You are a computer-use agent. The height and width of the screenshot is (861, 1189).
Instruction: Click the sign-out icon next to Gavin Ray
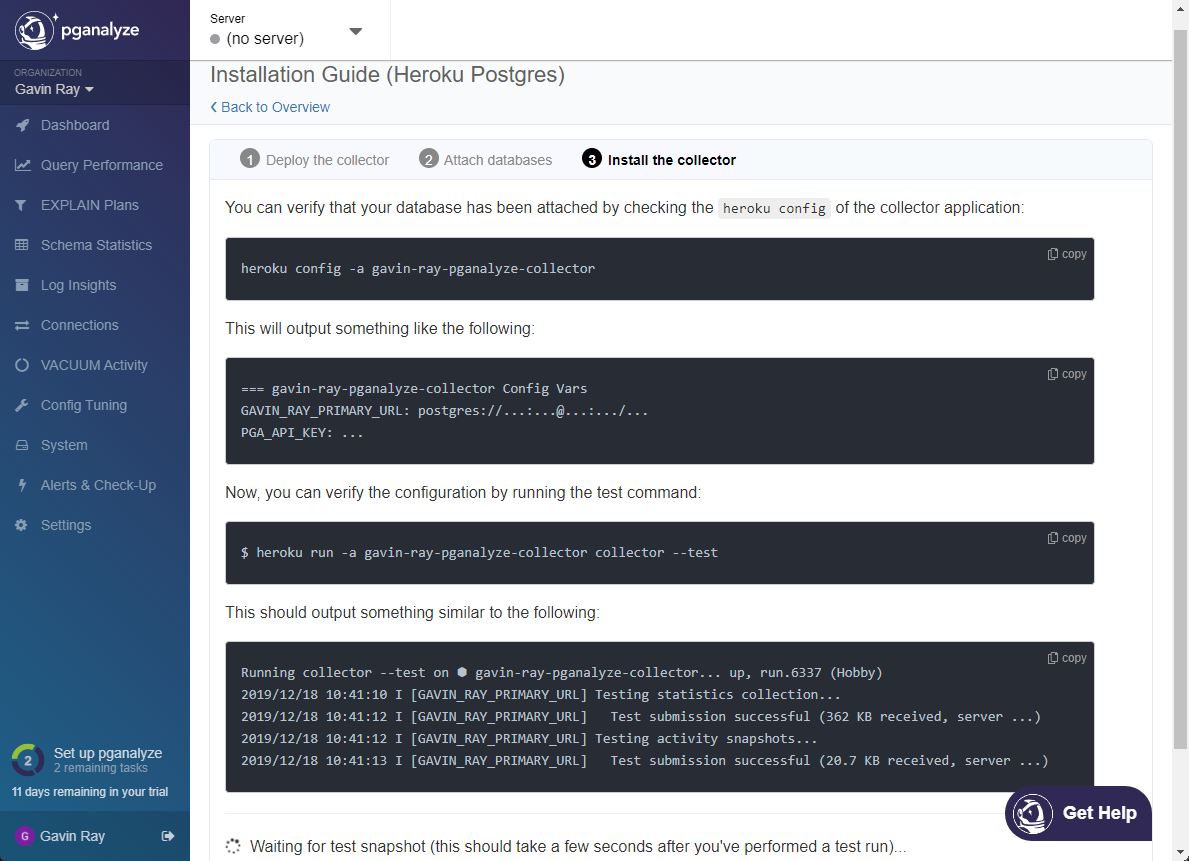(168, 836)
